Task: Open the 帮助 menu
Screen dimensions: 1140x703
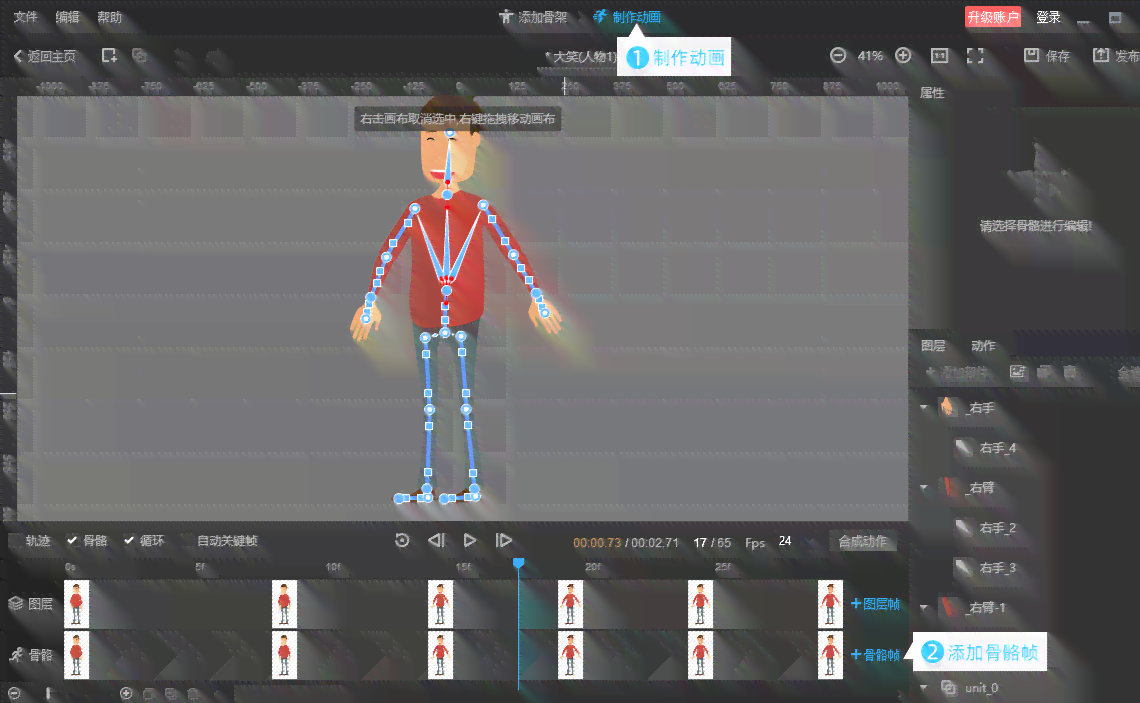Action: tap(110, 17)
